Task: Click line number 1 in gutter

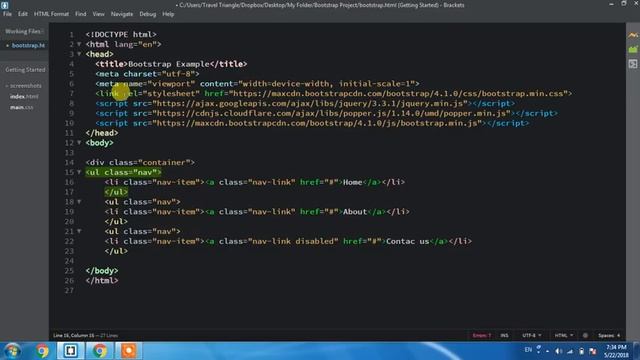Action: tap(71, 34)
